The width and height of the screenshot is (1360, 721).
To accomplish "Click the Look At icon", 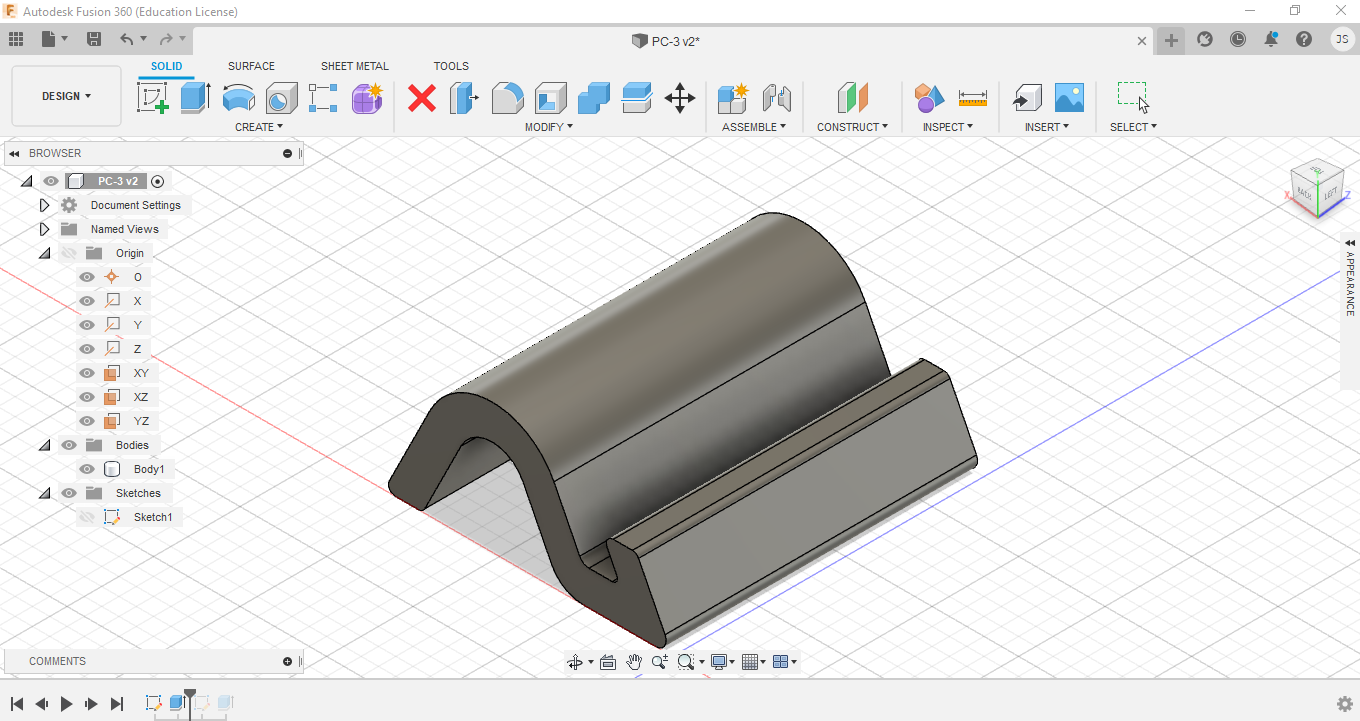I will click(607, 662).
